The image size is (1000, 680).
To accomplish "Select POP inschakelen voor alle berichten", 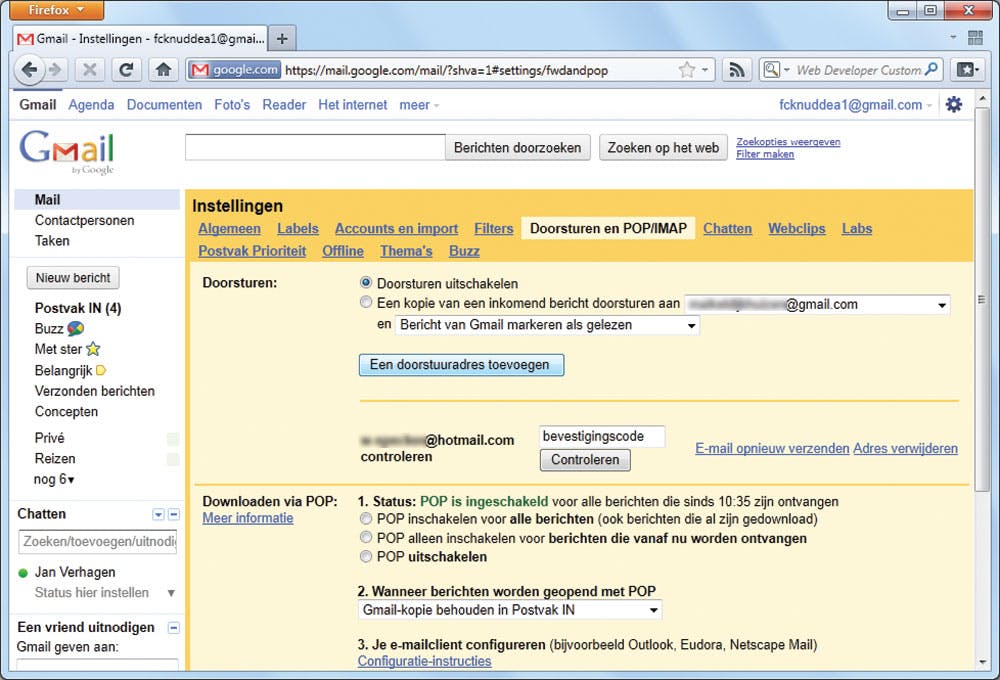I will 366,520.
